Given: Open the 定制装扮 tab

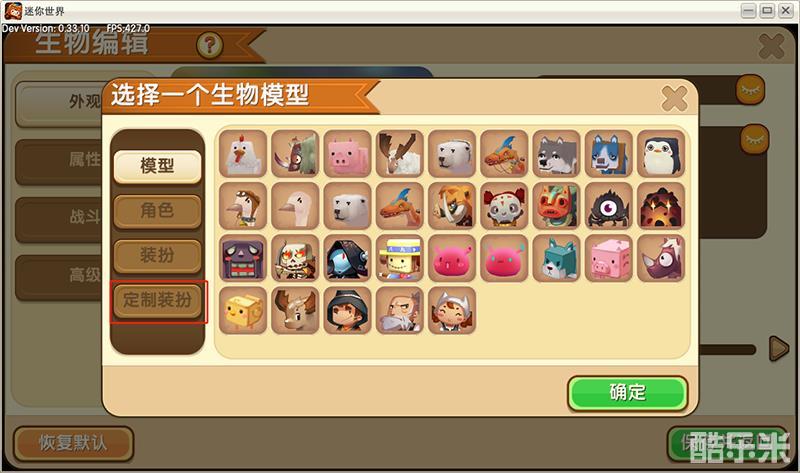Looking at the screenshot, I should [157, 300].
